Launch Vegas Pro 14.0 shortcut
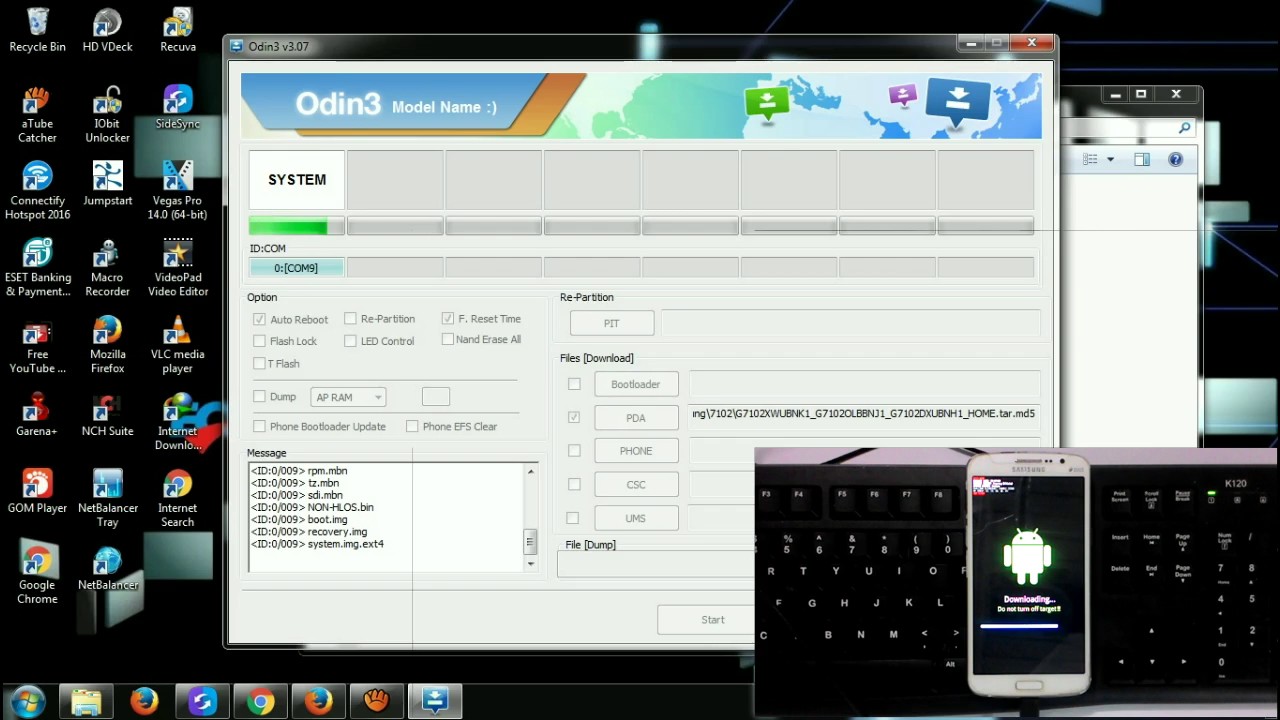Image resolution: width=1280 pixels, height=720 pixels. (178, 190)
